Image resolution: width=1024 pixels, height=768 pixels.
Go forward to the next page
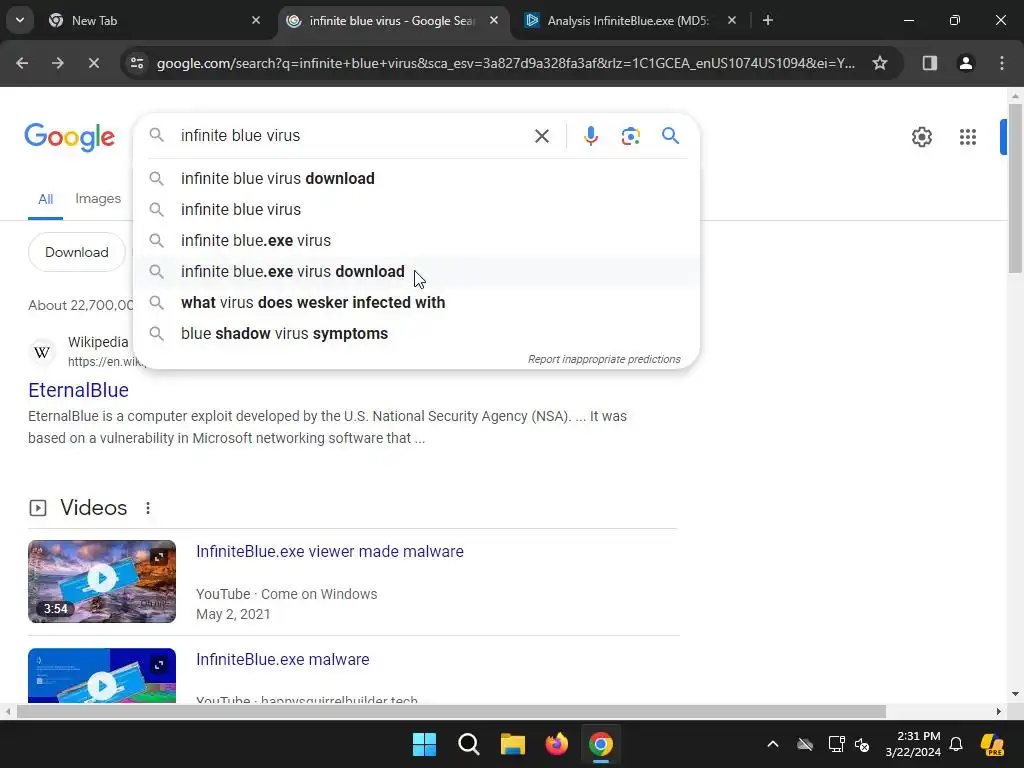coord(58,63)
